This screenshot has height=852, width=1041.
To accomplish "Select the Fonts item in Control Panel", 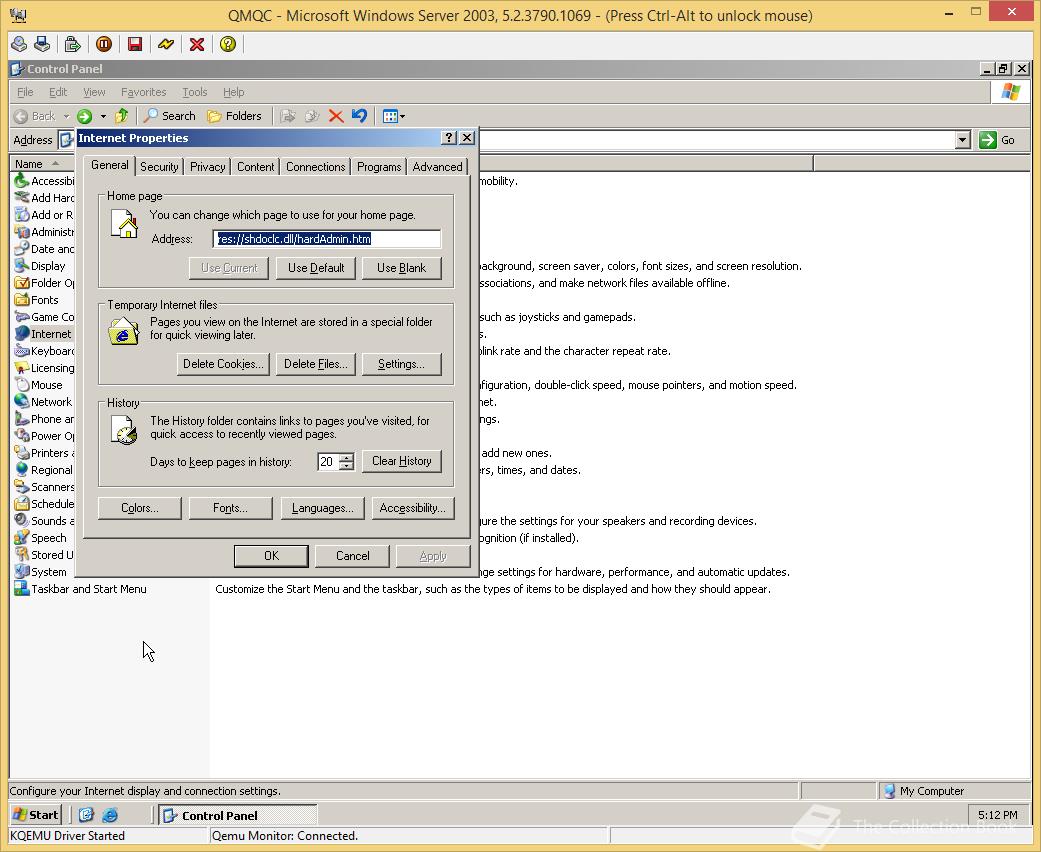I will pos(37,299).
